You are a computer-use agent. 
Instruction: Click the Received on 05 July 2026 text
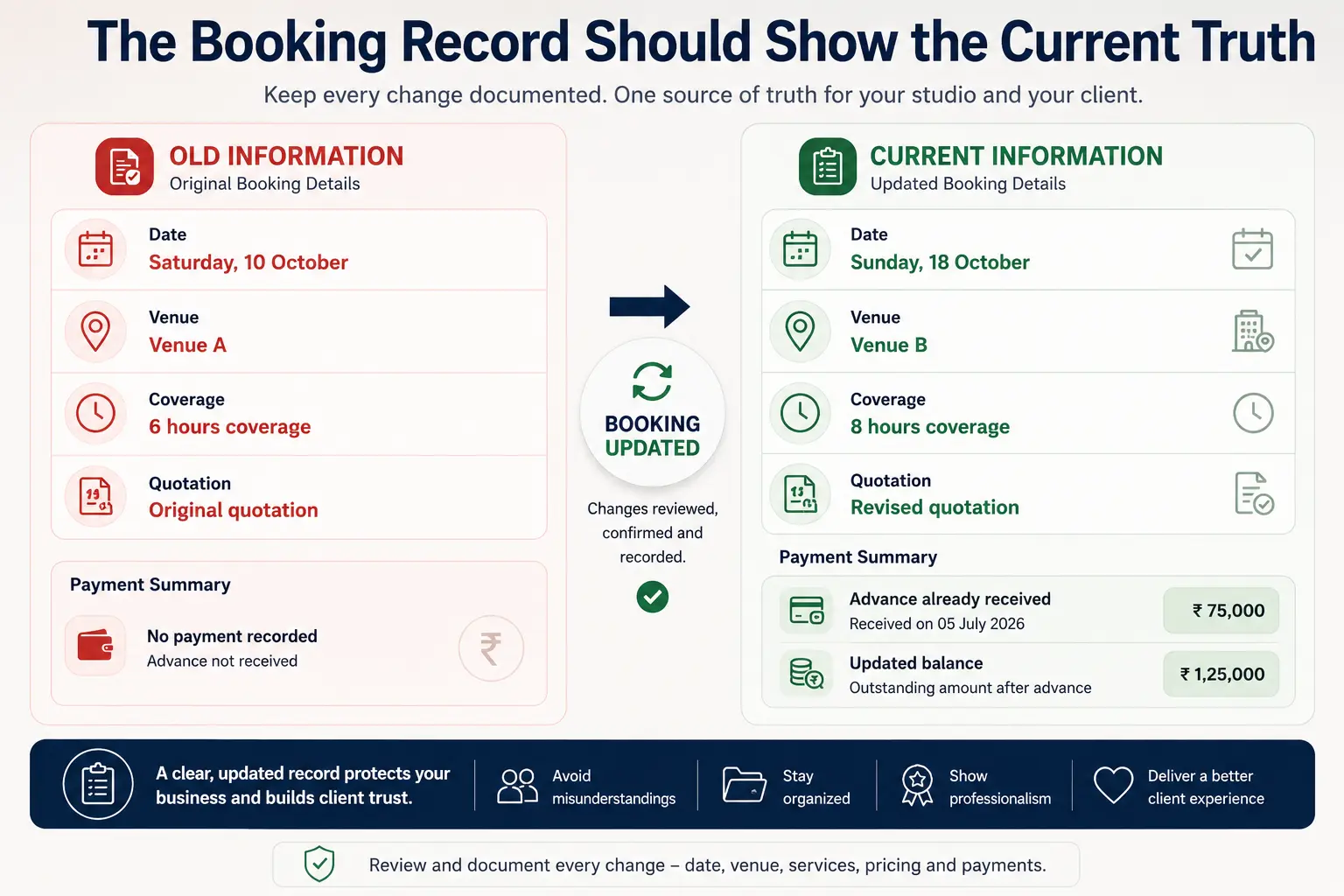(937, 624)
